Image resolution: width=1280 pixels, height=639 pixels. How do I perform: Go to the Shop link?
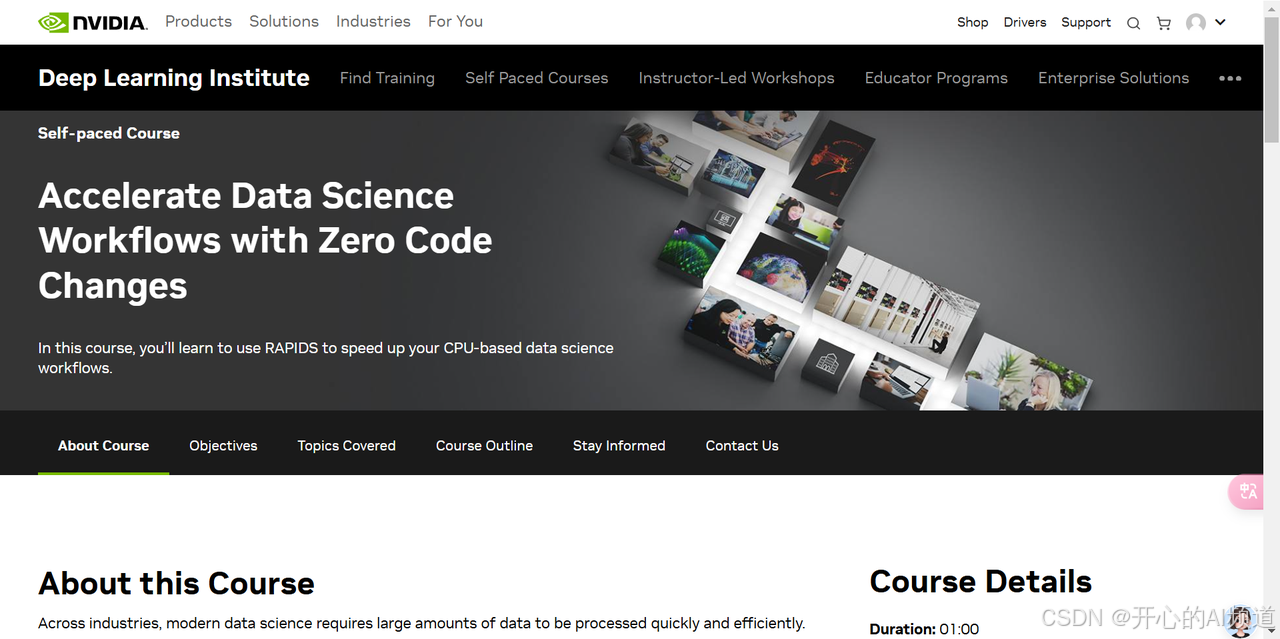[x=972, y=22]
